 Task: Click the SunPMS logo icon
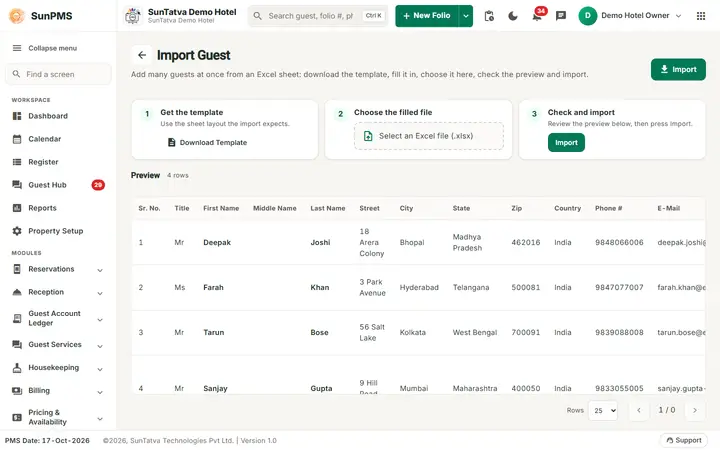point(17,16)
